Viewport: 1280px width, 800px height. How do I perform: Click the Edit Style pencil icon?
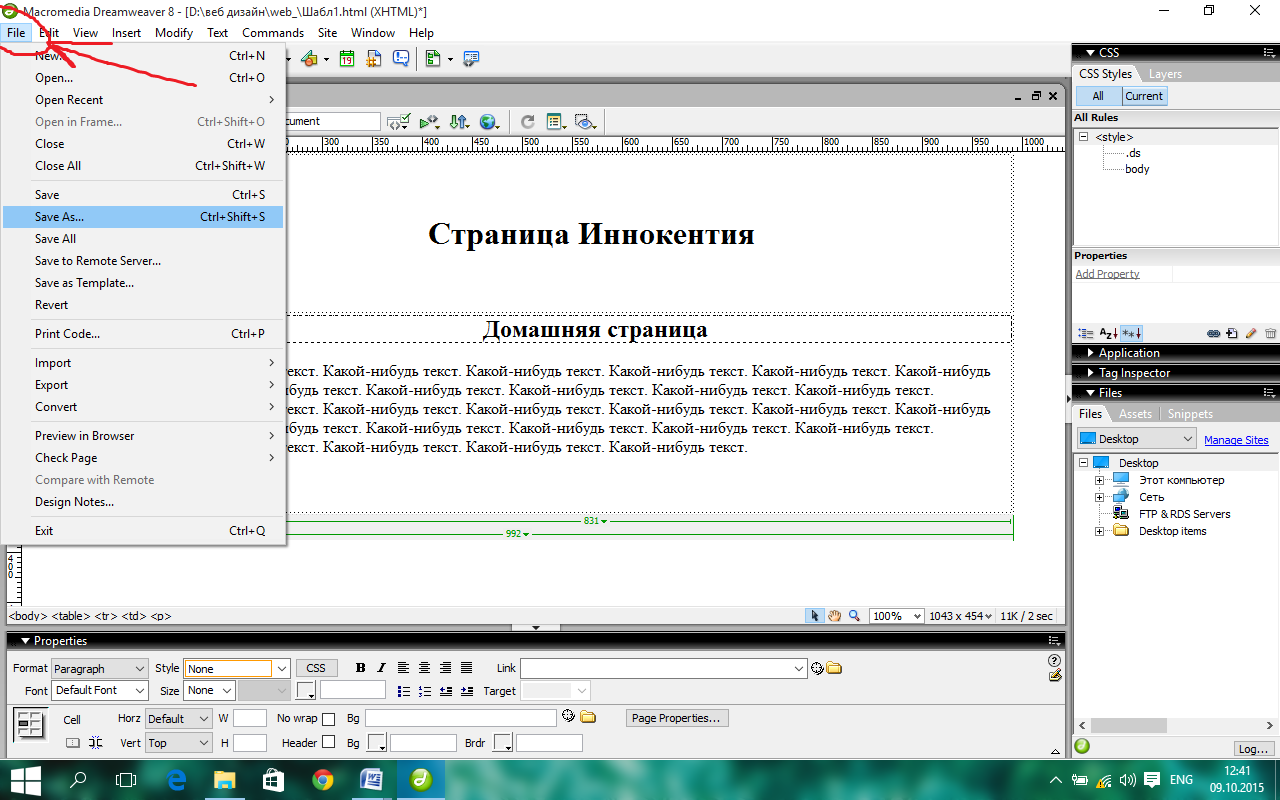1251,333
